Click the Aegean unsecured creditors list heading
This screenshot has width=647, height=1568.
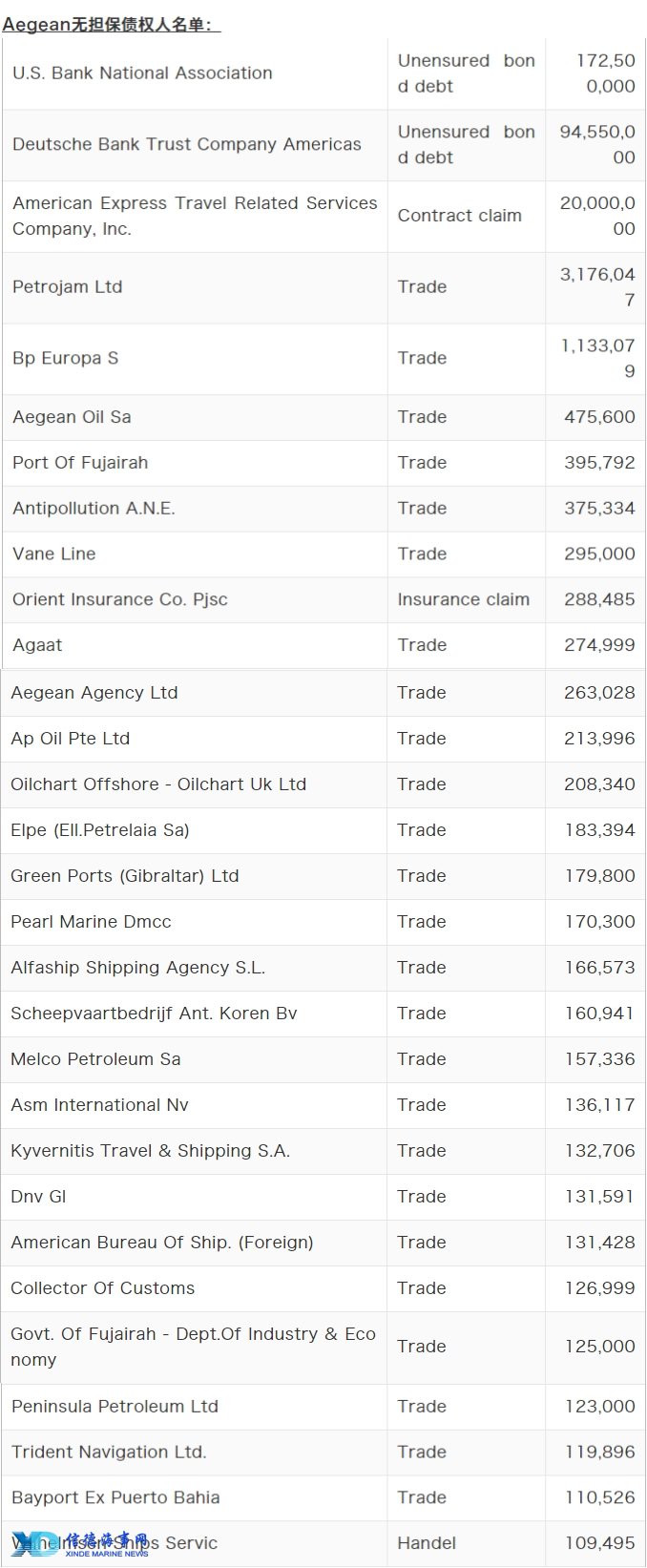point(111,25)
